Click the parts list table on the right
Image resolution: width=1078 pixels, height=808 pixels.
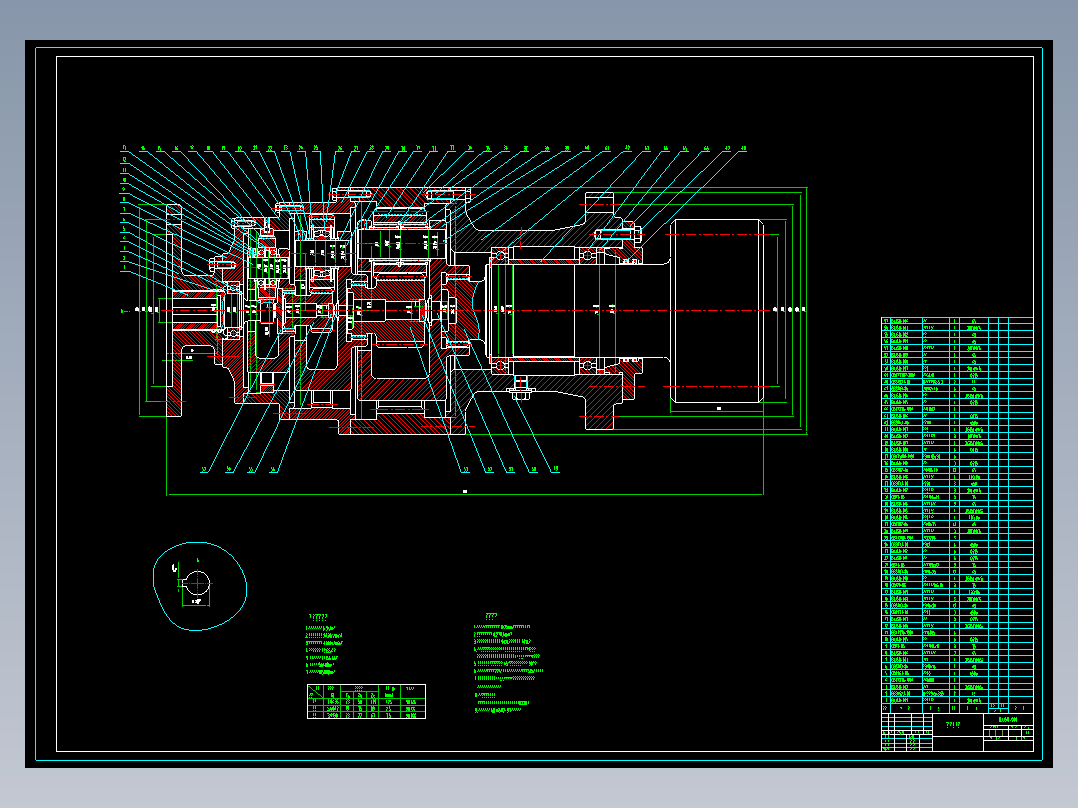coord(957,514)
